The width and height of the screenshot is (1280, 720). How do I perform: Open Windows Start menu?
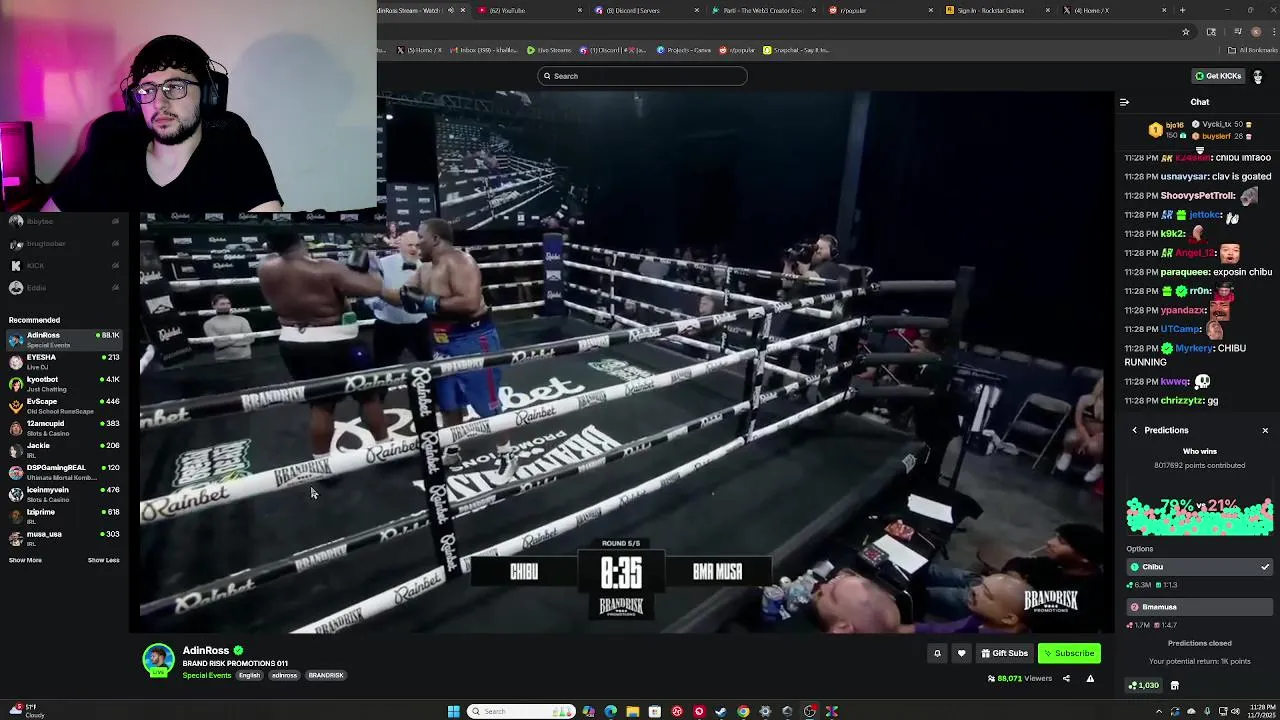tap(453, 711)
